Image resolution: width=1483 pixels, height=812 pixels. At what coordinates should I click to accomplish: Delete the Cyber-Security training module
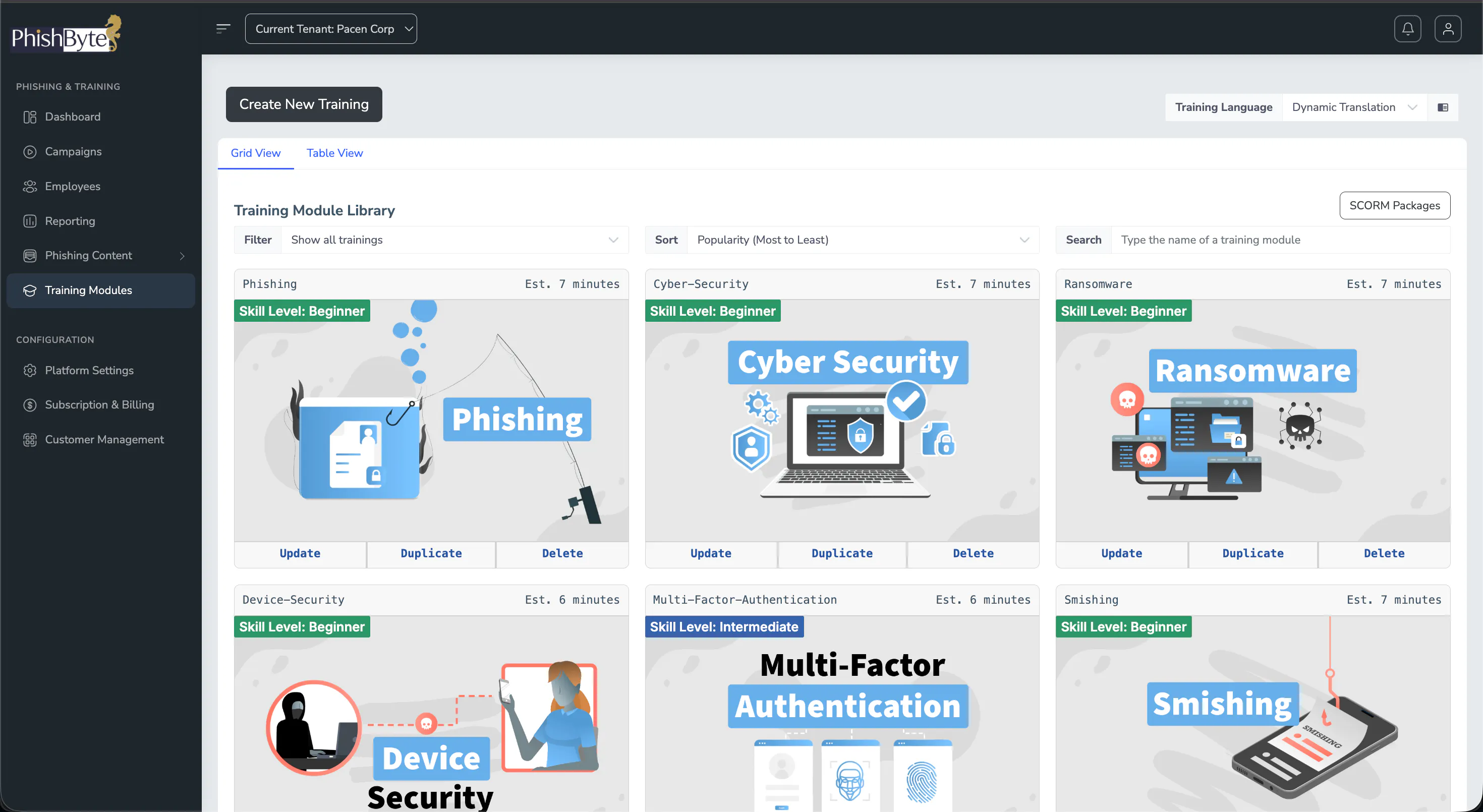[973, 554]
